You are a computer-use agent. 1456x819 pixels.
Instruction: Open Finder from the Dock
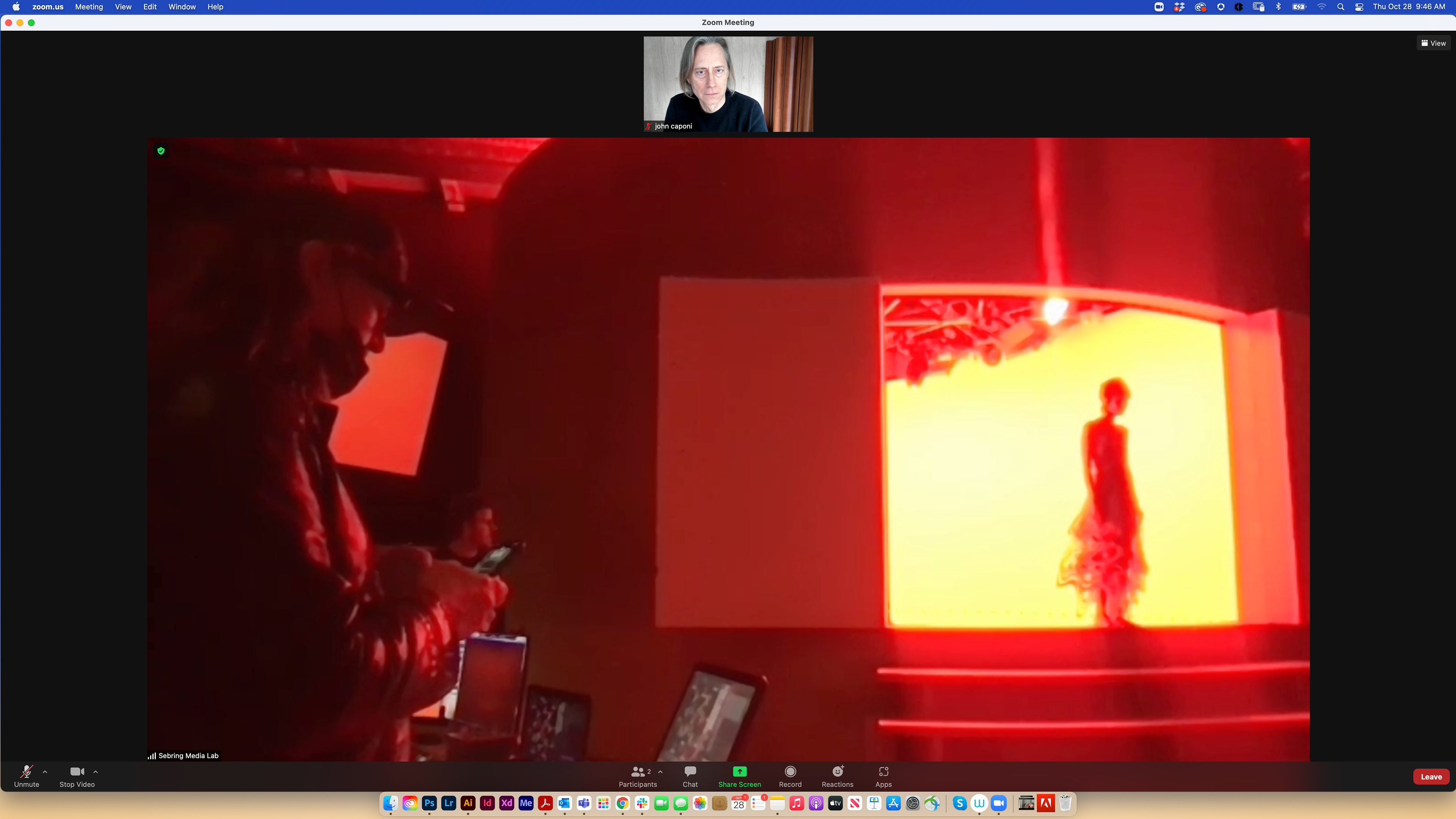[391, 803]
